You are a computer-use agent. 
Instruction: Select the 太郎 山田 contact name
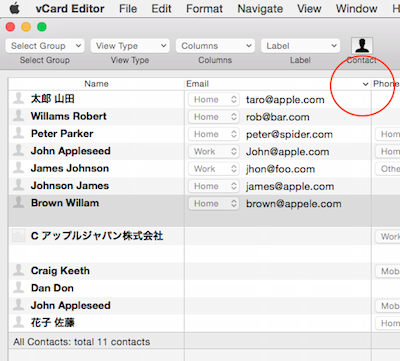pos(53,99)
